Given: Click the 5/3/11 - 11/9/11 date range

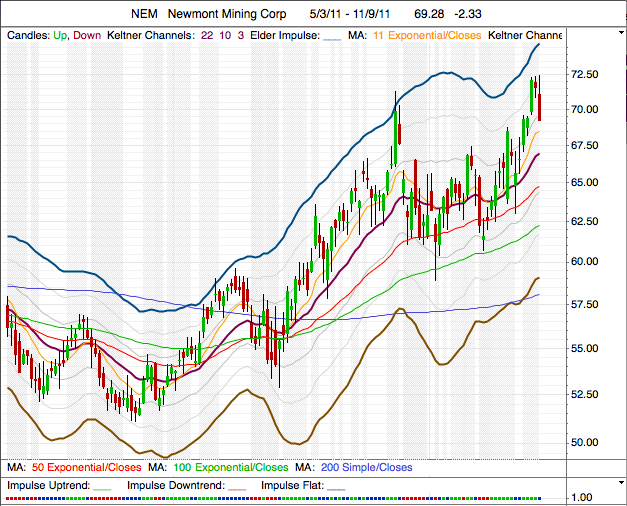Looking at the screenshot, I should point(349,14).
